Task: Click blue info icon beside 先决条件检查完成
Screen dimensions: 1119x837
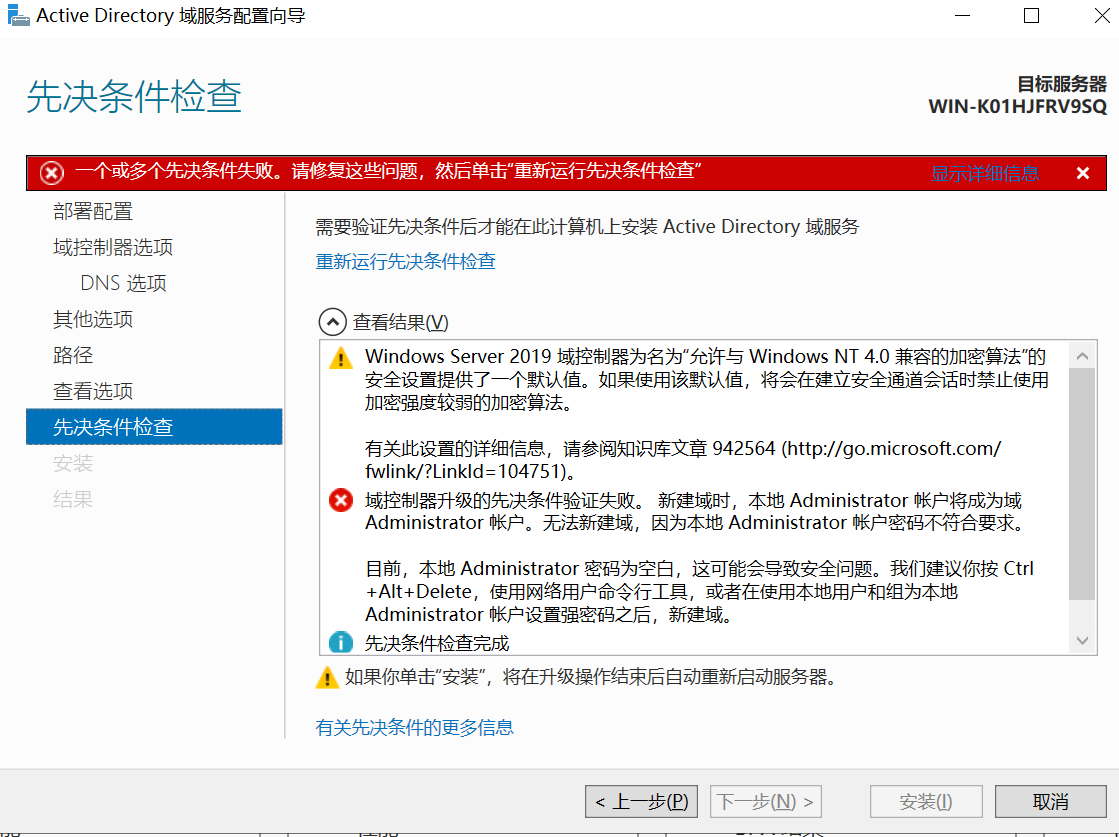Action: click(x=341, y=643)
